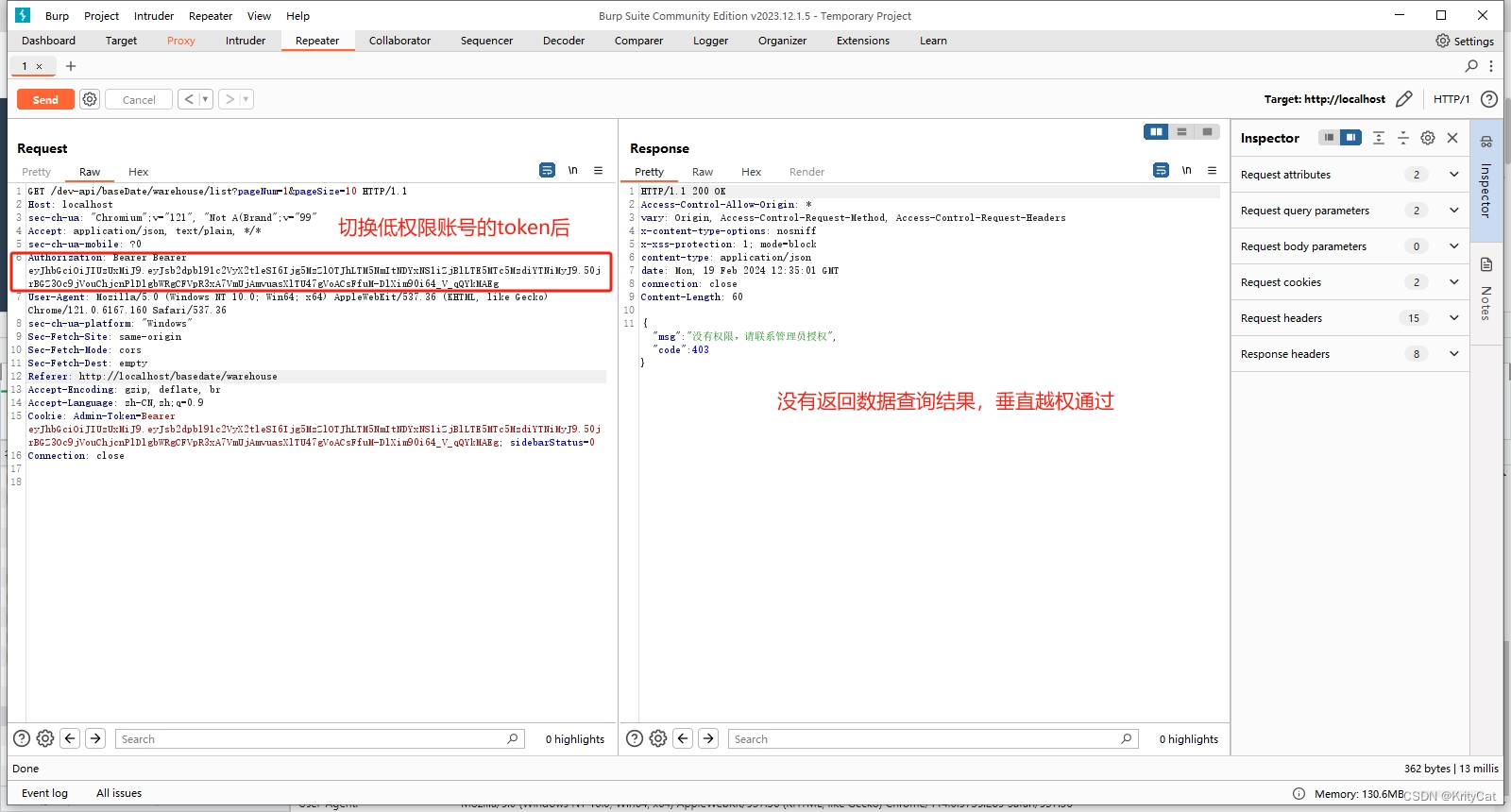Open the Burp menu
Viewport: 1511px width, 812px height.
pos(57,16)
